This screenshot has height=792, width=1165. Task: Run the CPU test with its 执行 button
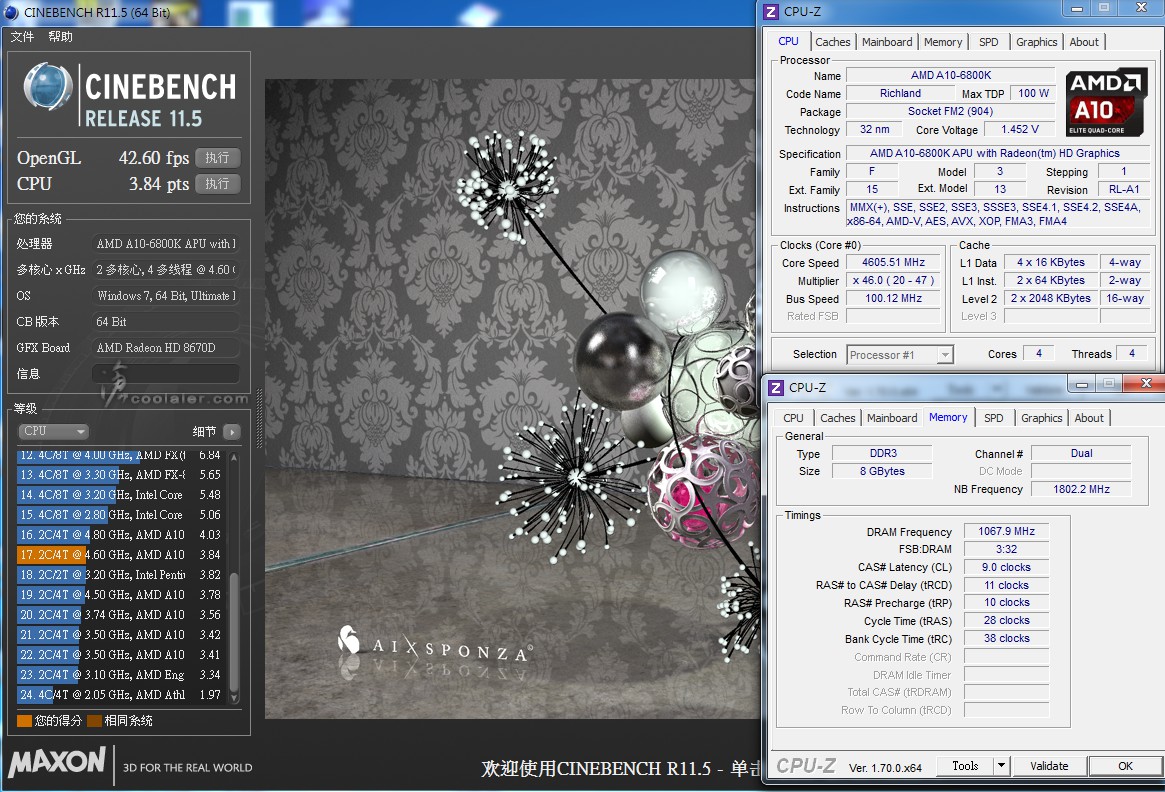(218, 184)
